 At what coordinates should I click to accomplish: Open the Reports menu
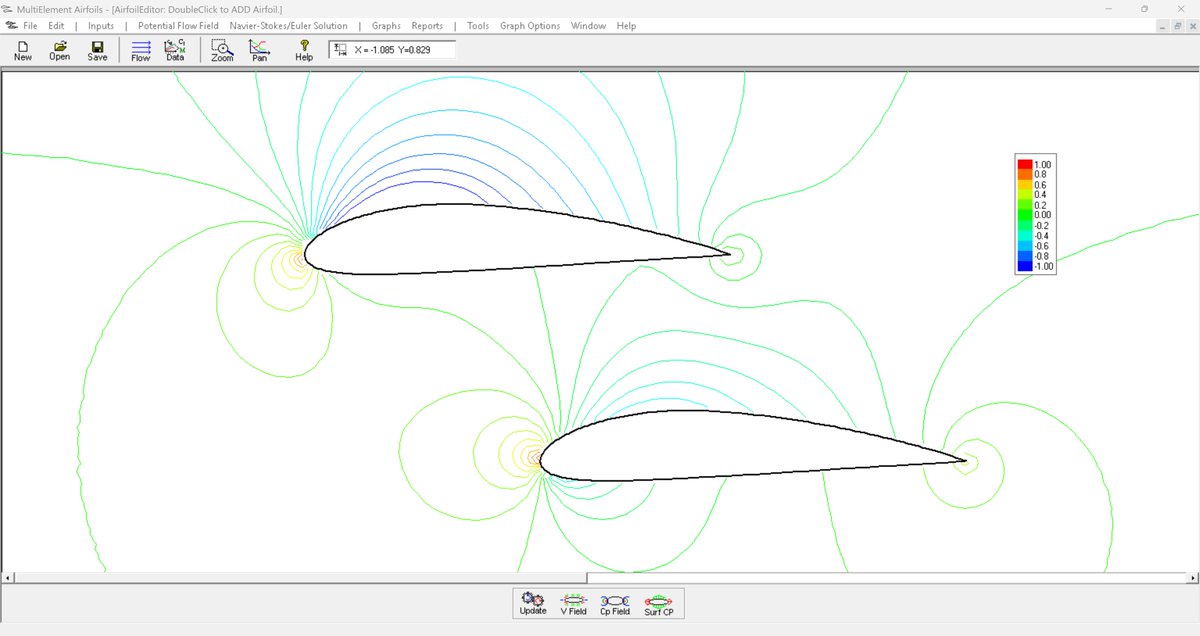click(x=427, y=25)
